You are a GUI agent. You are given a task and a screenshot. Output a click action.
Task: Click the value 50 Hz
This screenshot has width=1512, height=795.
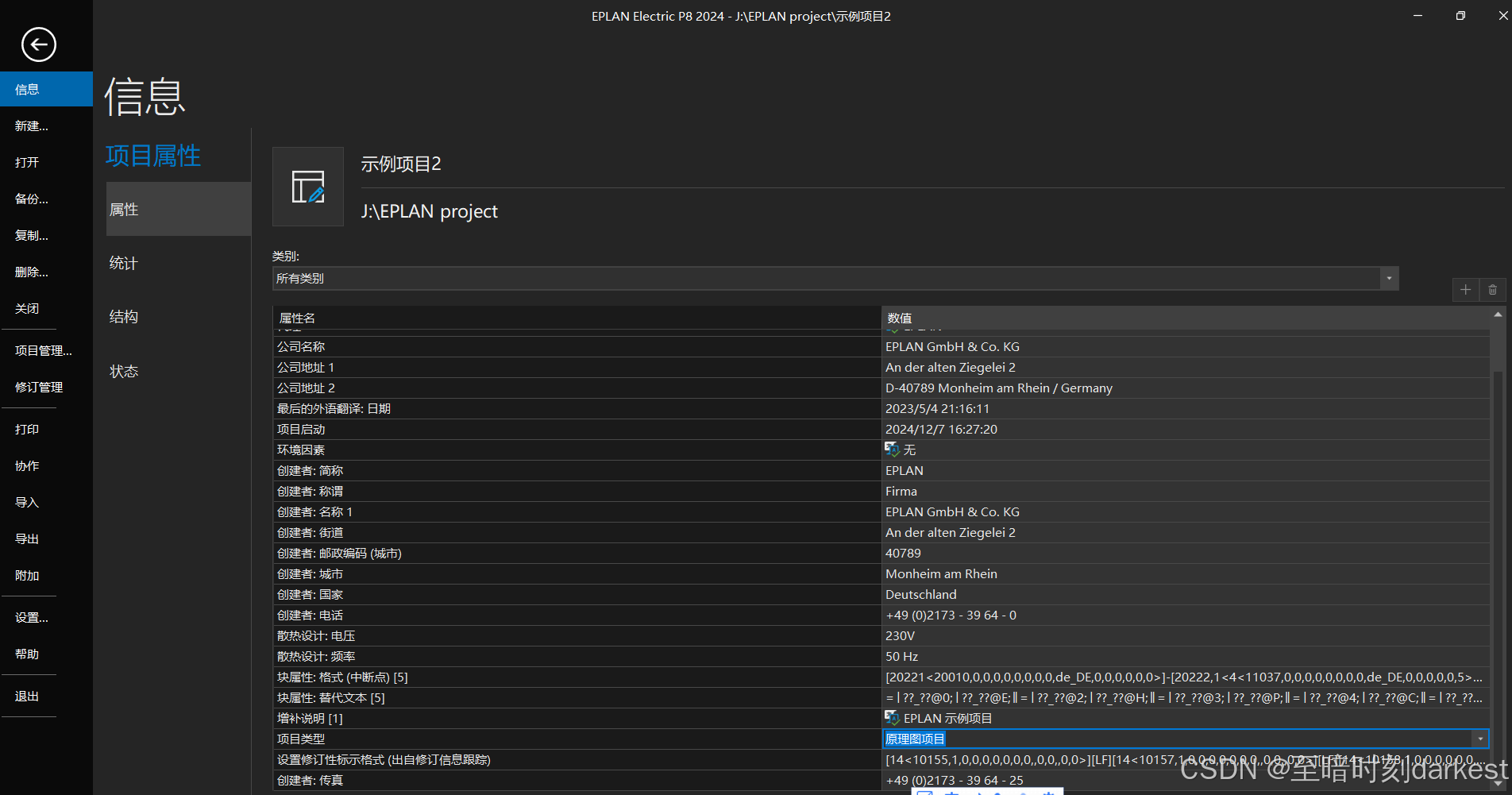pos(1186,656)
